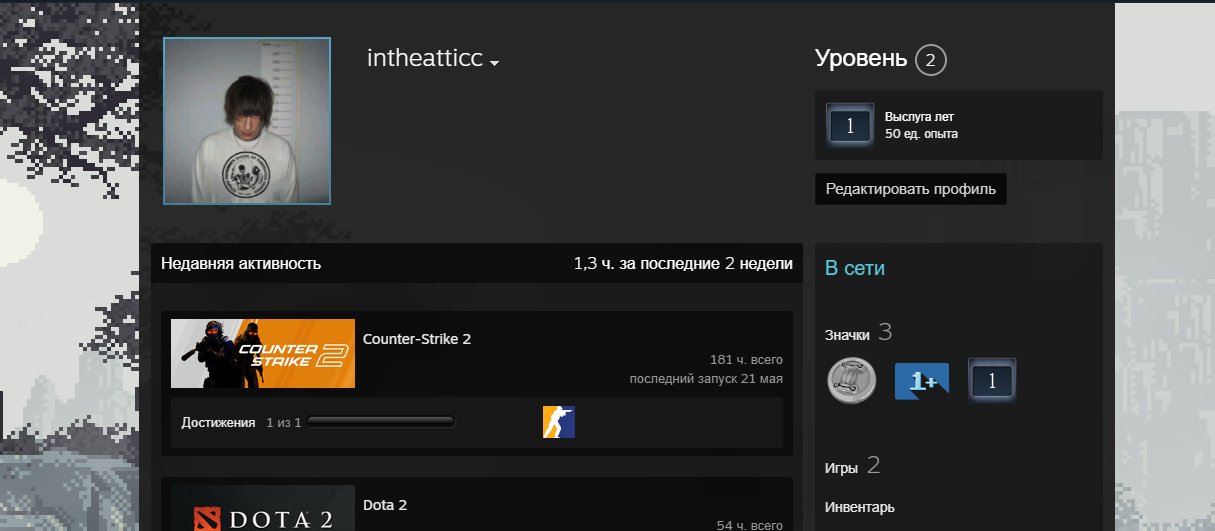
Task: Open the Игры games link
Action: [x=841, y=467]
